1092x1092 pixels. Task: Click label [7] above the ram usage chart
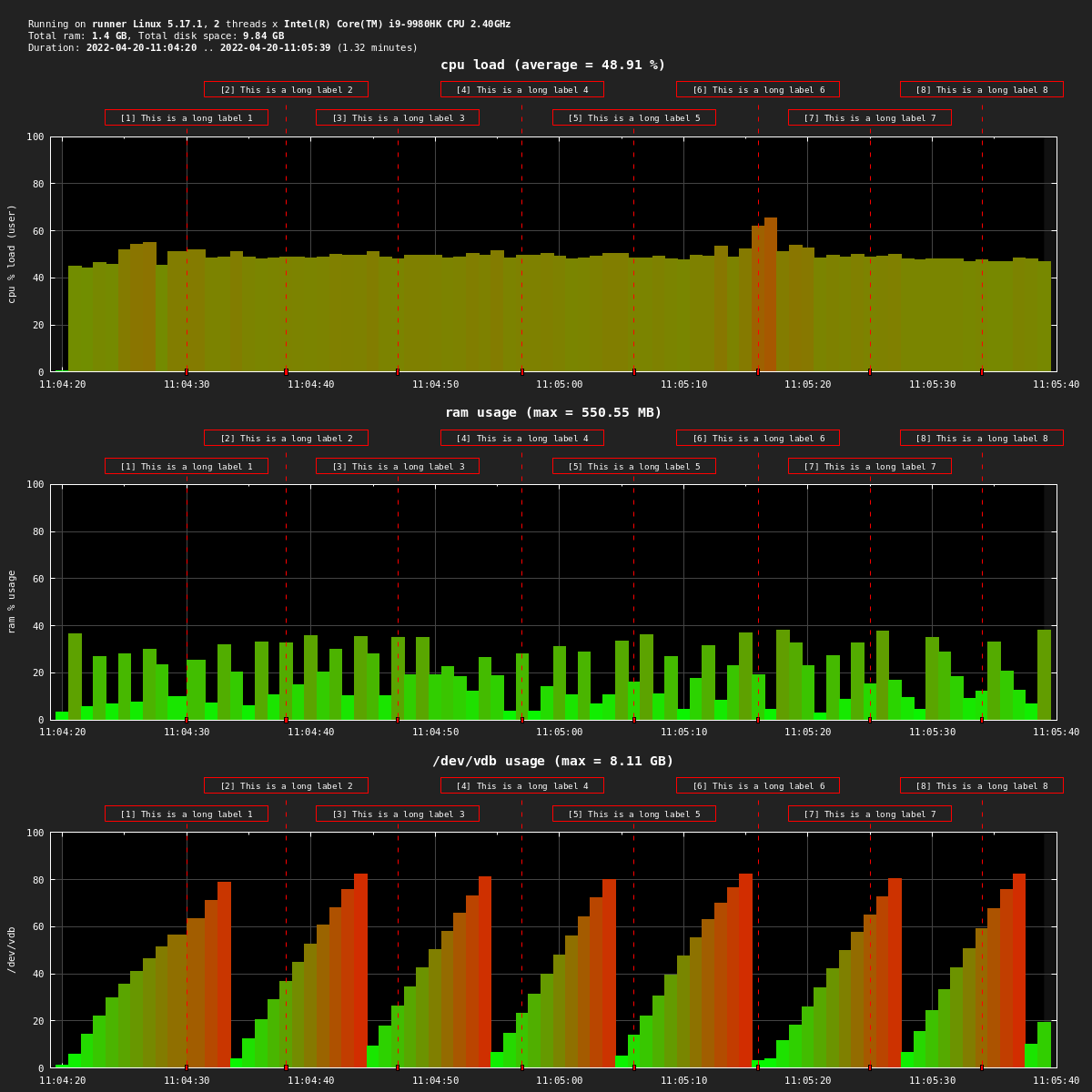[x=869, y=466]
